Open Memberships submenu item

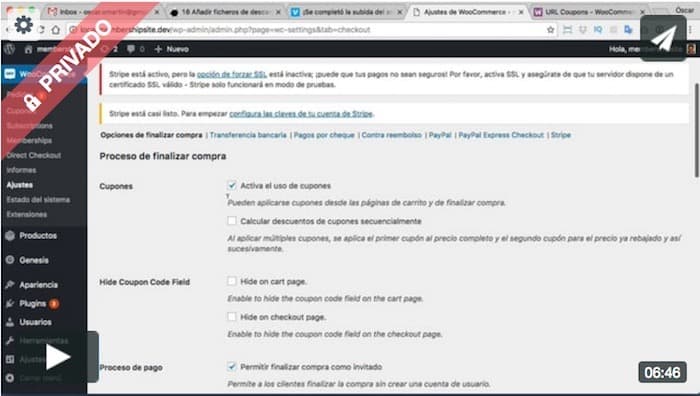[x=29, y=141]
